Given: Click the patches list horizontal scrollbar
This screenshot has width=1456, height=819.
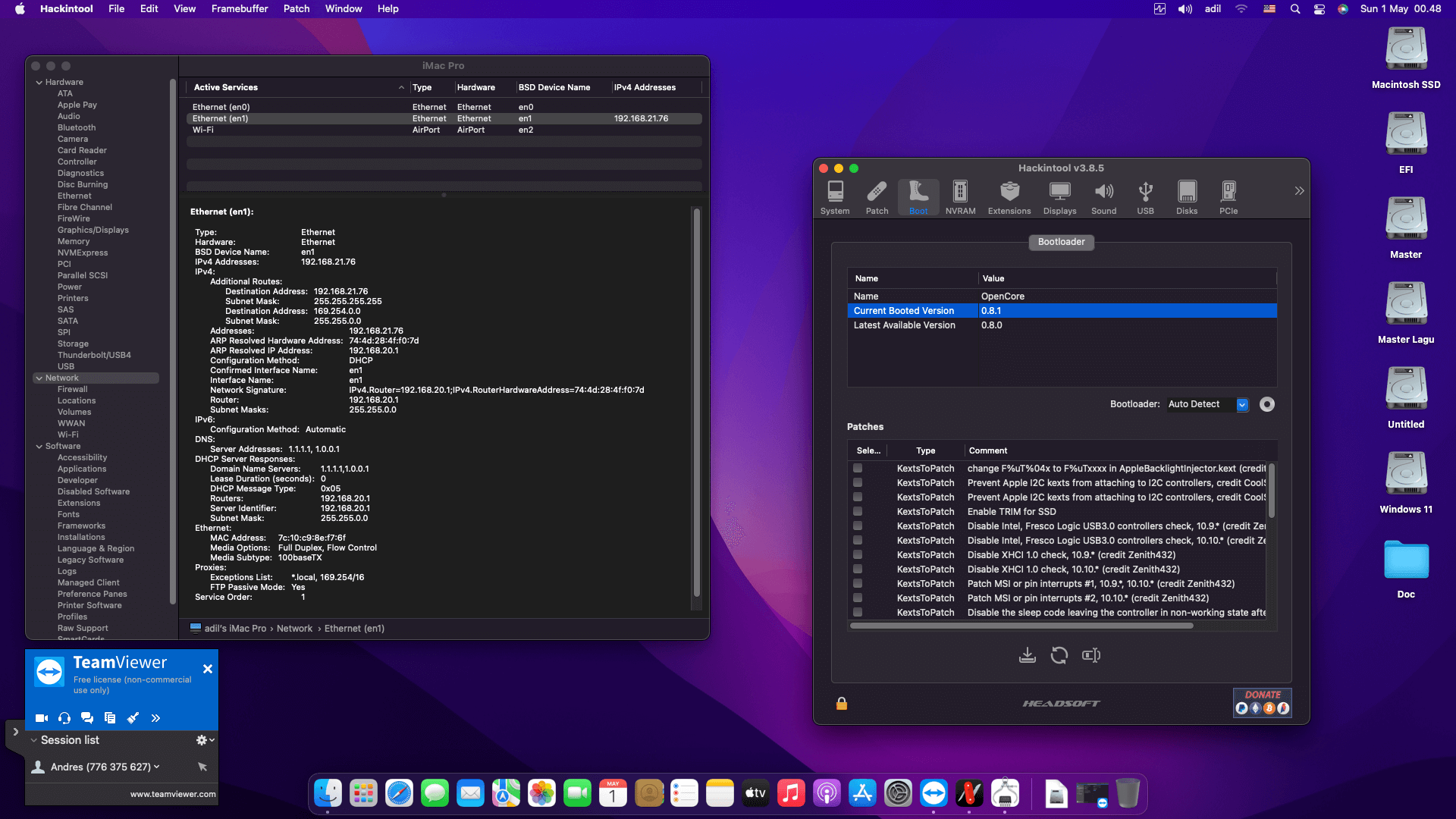Looking at the screenshot, I should tap(1021, 626).
